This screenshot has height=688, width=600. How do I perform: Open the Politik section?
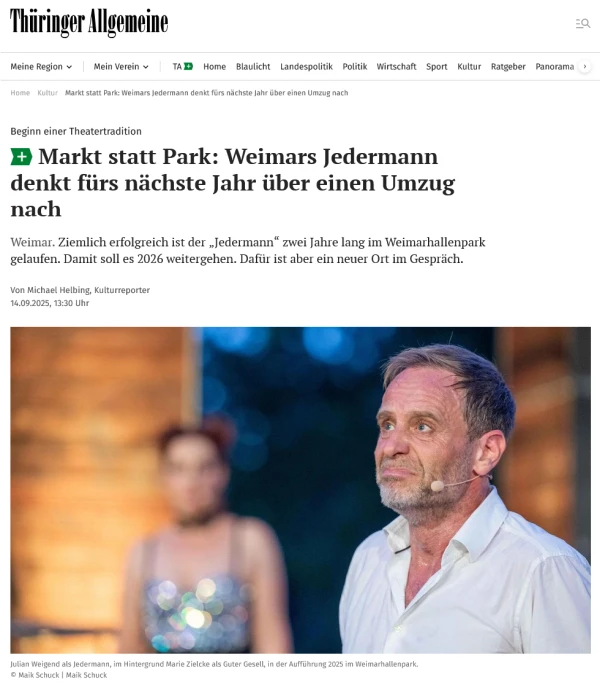point(355,66)
